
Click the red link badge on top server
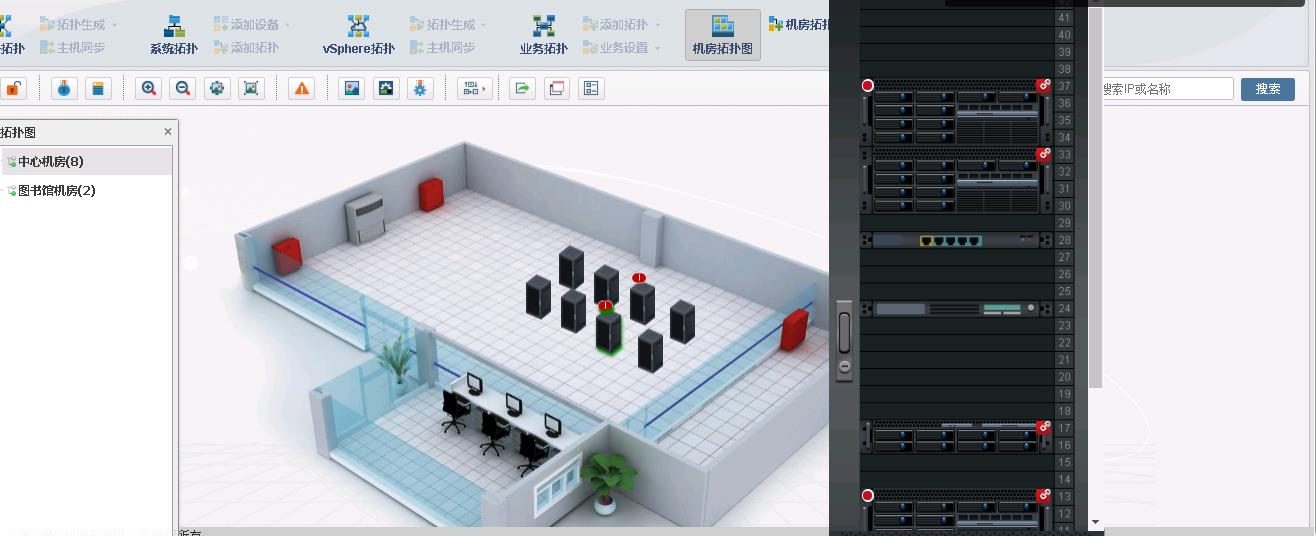point(1043,86)
